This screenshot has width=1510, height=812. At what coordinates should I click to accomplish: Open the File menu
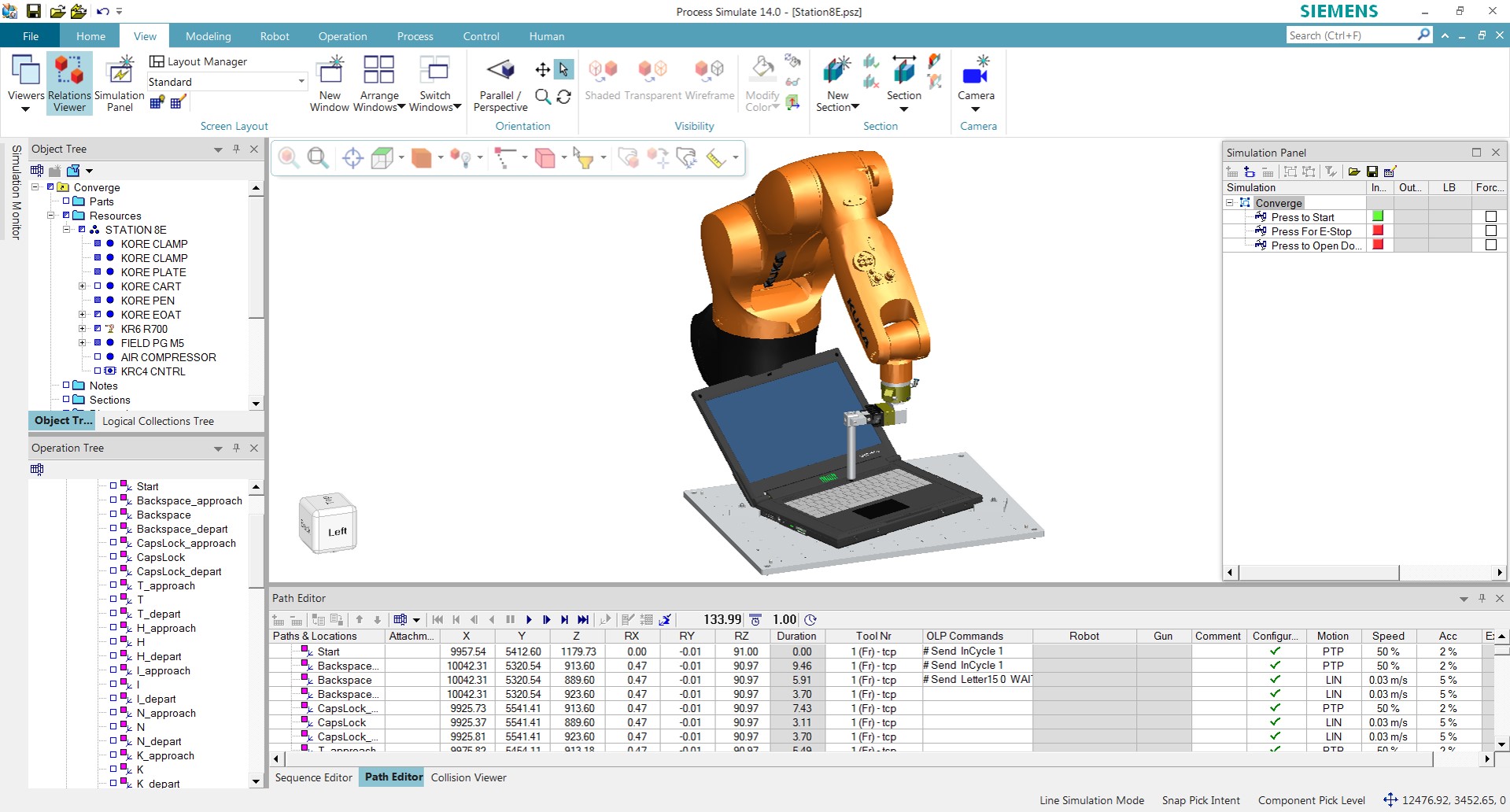pyautogui.click(x=31, y=36)
